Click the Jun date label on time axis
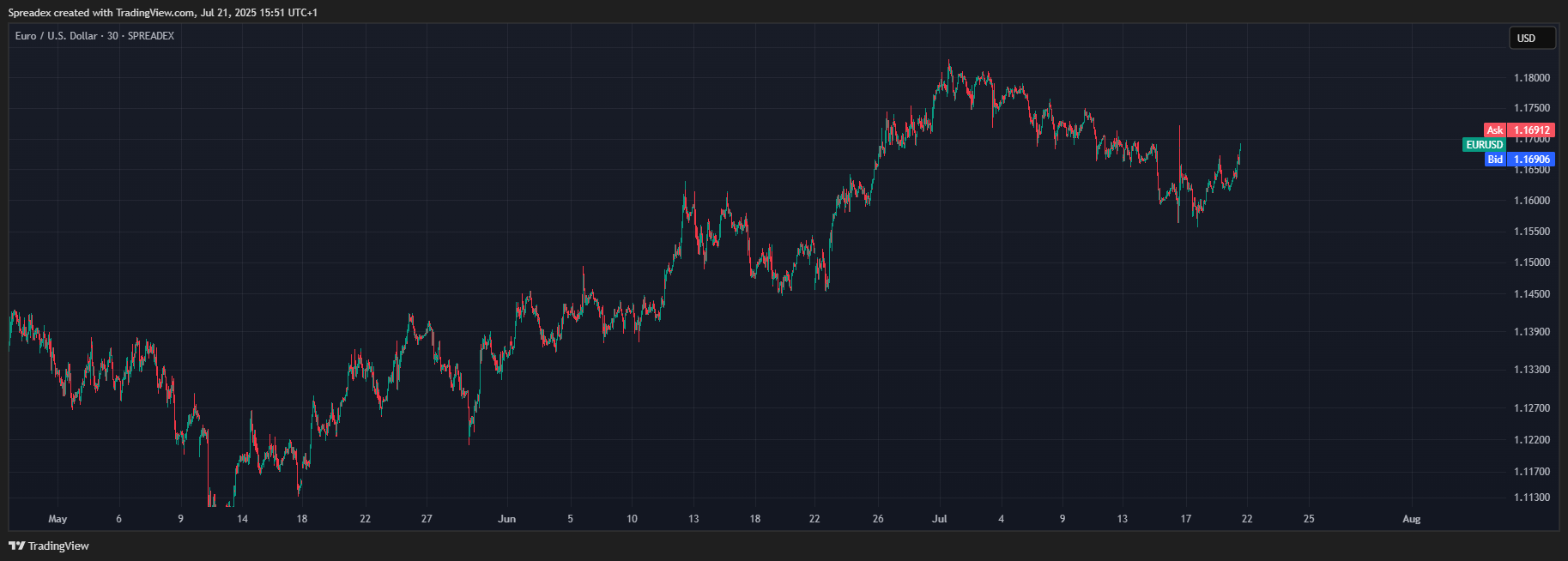 click(x=507, y=519)
